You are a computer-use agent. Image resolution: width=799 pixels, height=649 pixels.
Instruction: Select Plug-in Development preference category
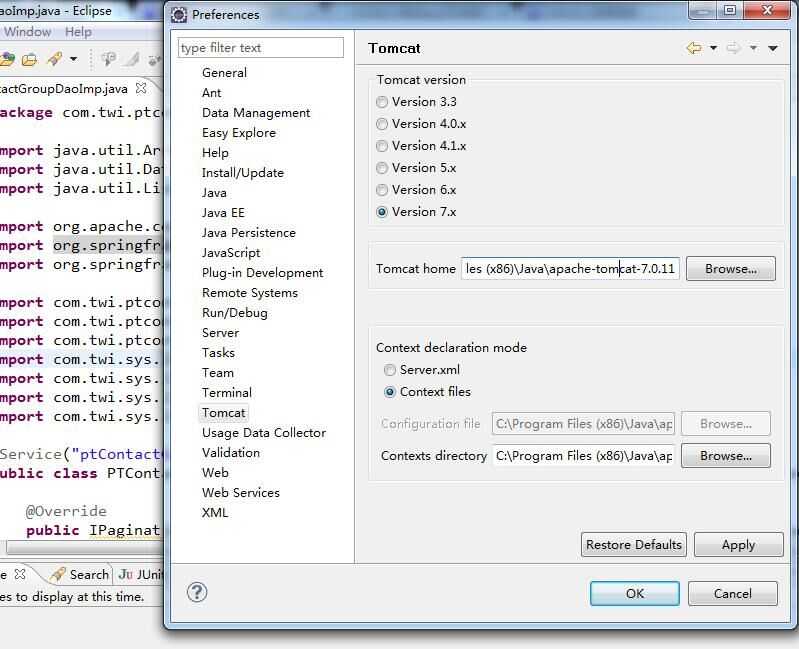262,273
